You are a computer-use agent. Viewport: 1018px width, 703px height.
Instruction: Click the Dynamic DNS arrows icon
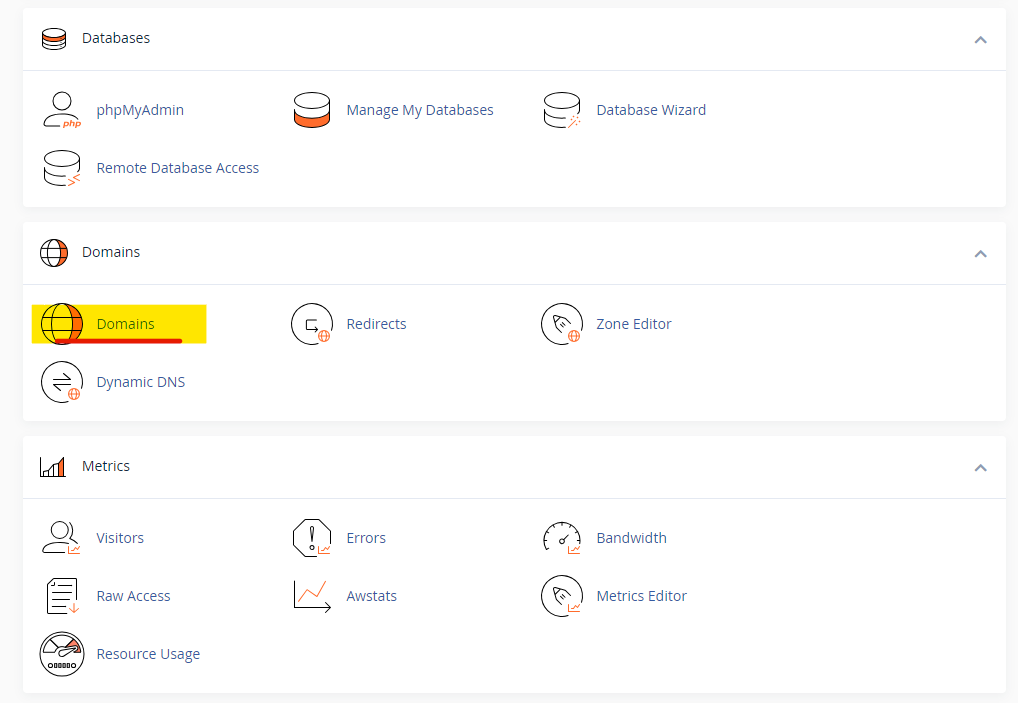pyautogui.click(x=61, y=382)
